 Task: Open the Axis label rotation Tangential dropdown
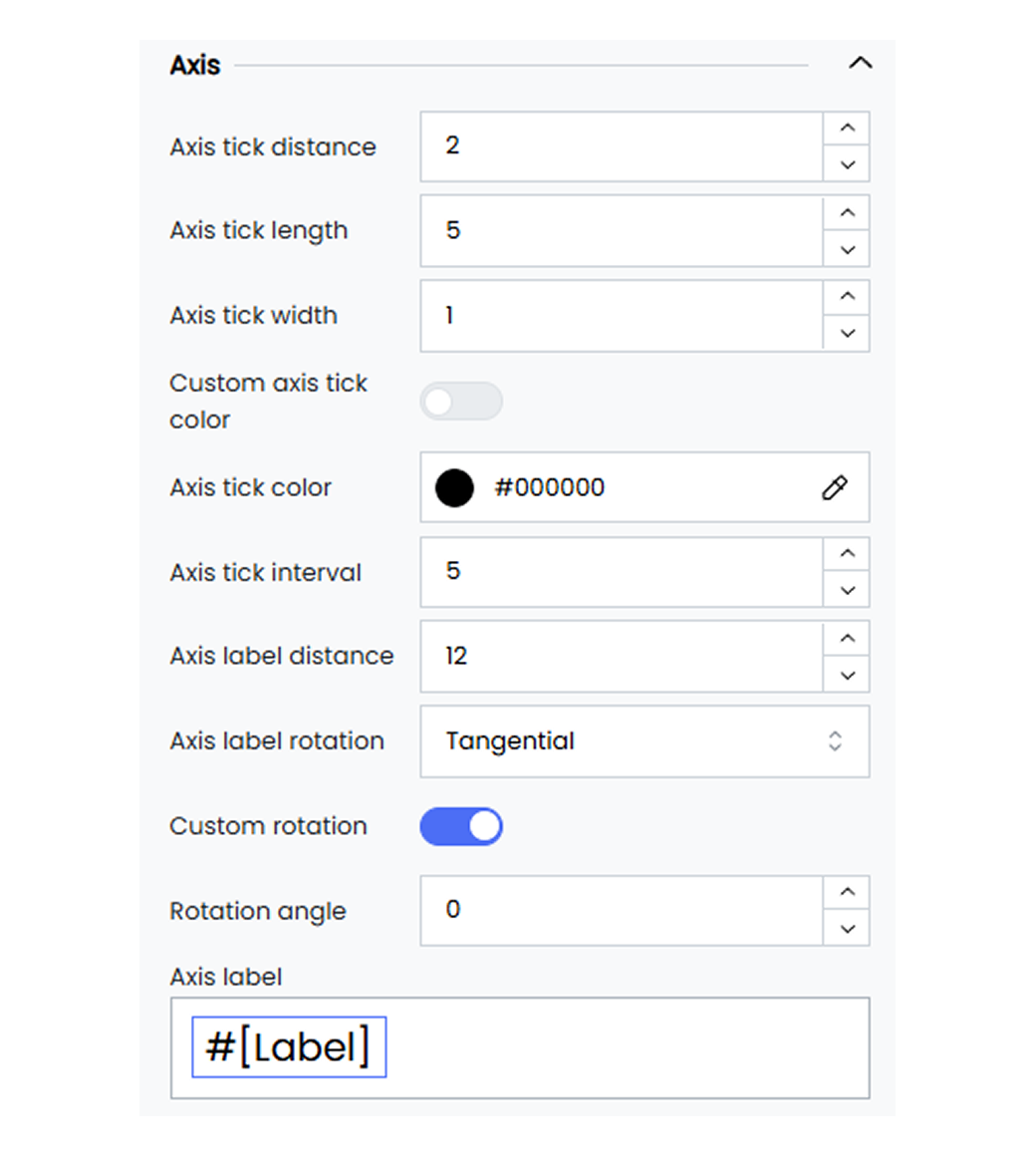pyautogui.click(x=645, y=740)
